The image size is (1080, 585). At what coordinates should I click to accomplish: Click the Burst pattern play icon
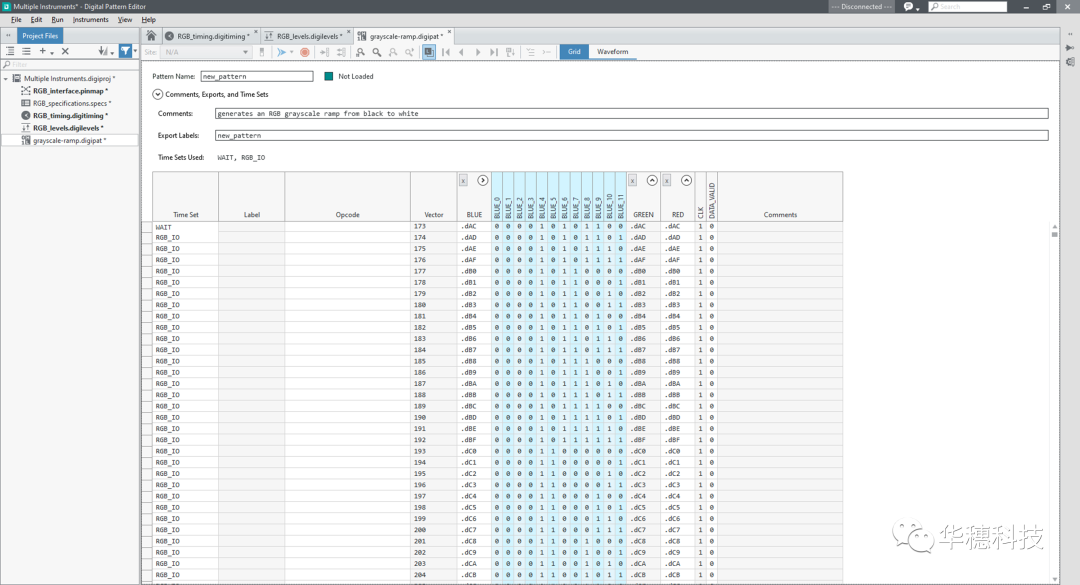(x=281, y=52)
